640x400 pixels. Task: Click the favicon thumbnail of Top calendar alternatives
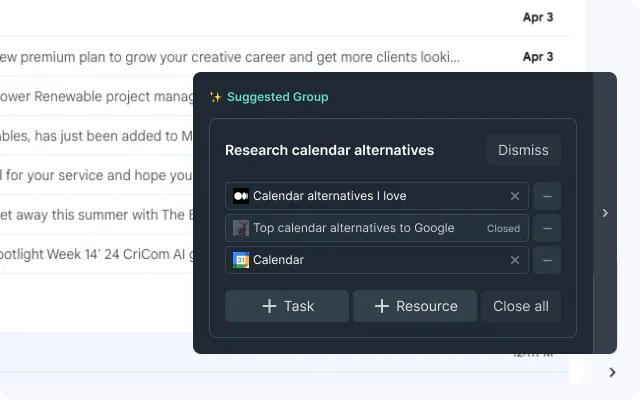[x=241, y=228]
